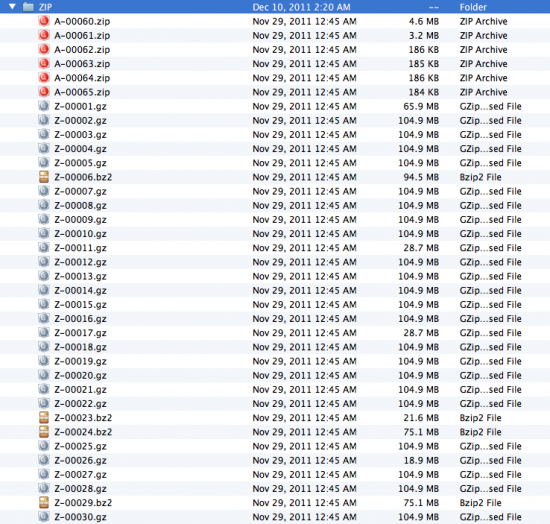The image size is (550, 524).
Task: Select the A-00060.zip file icon
Action: click(x=44, y=21)
